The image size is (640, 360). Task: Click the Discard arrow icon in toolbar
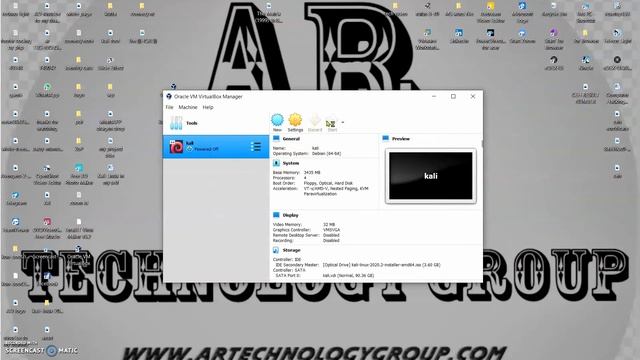coord(315,120)
